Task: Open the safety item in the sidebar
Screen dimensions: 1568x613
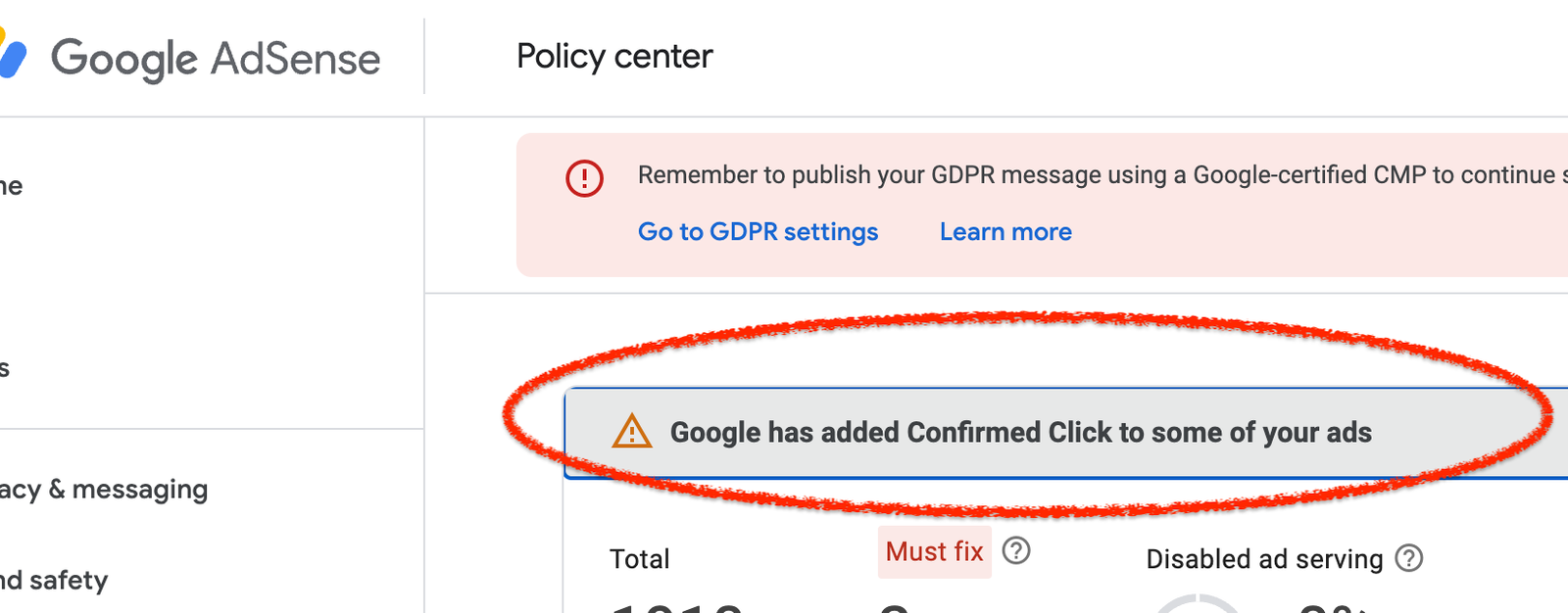Action: click(54, 580)
